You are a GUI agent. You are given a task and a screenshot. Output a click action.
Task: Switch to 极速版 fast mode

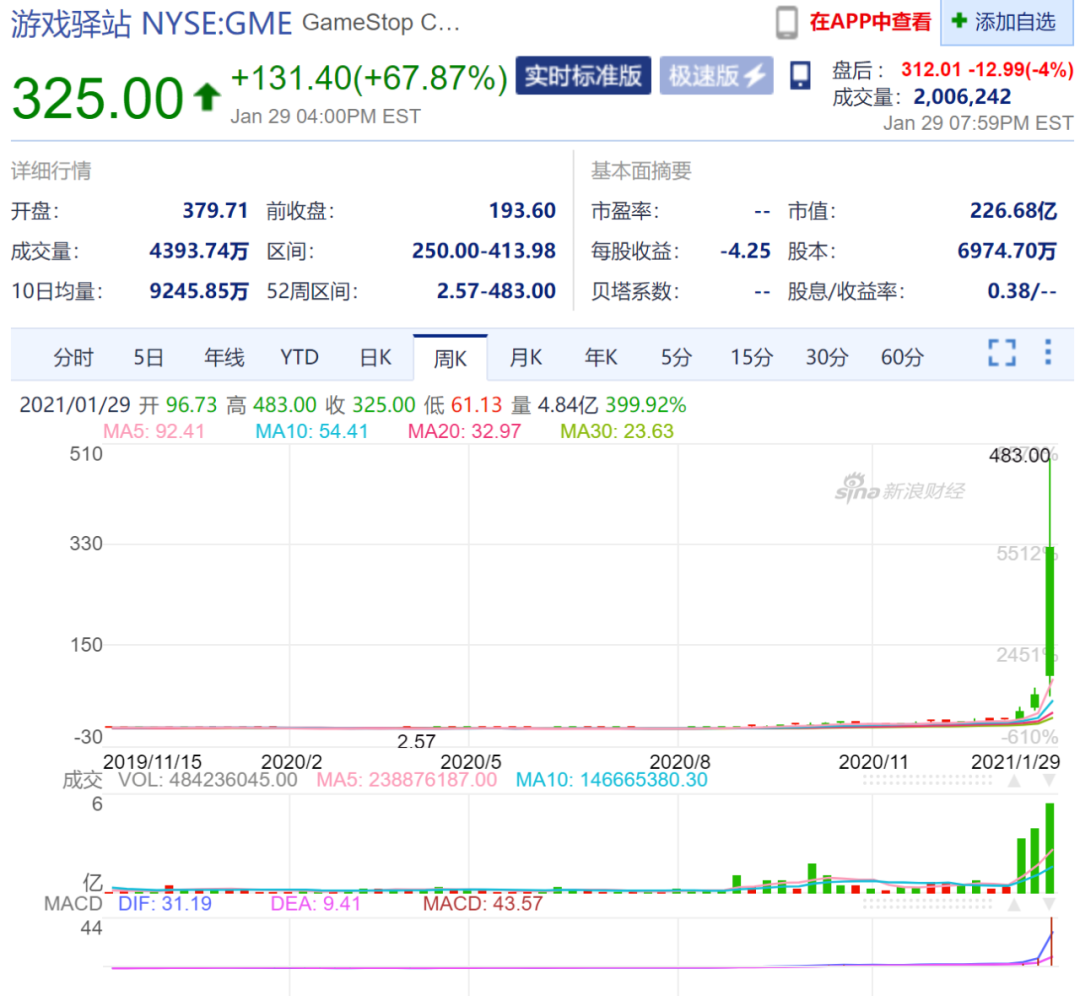click(716, 76)
